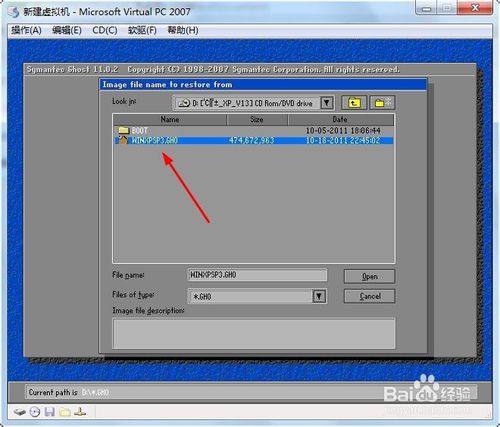The height and width of the screenshot is (427, 500).
Task: Click the Cancel button
Action: click(369, 296)
